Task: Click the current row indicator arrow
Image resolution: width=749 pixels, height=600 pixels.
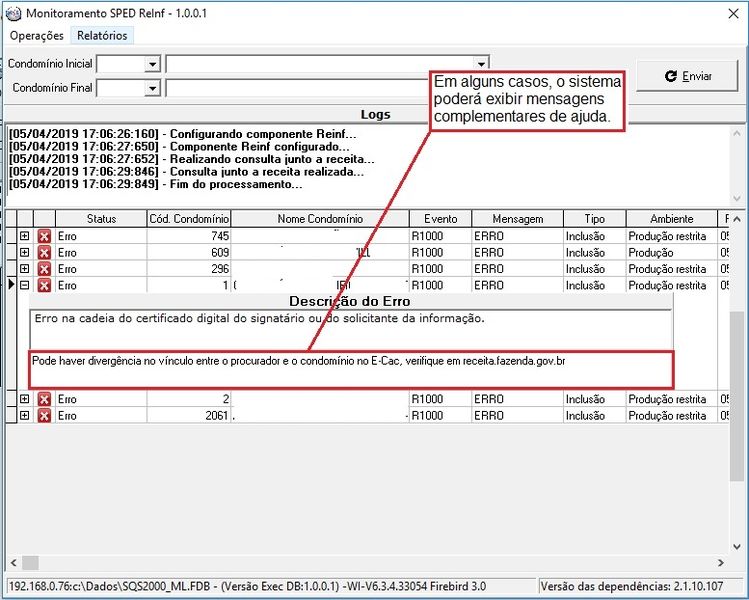Action: pyautogui.click(x=11, y=285)
